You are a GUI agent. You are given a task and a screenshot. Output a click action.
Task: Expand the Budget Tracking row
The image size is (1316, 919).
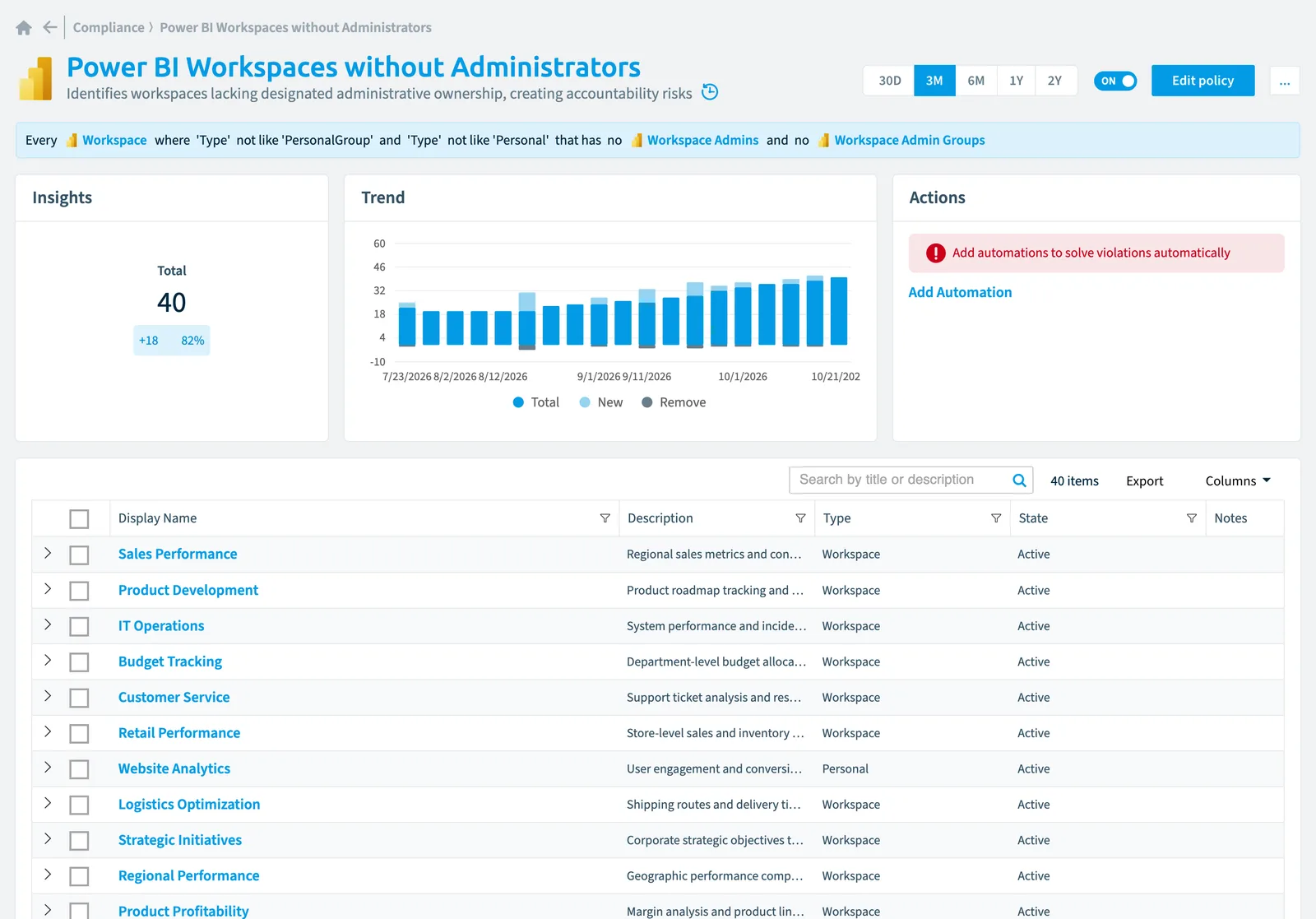[x=48, y=661]
